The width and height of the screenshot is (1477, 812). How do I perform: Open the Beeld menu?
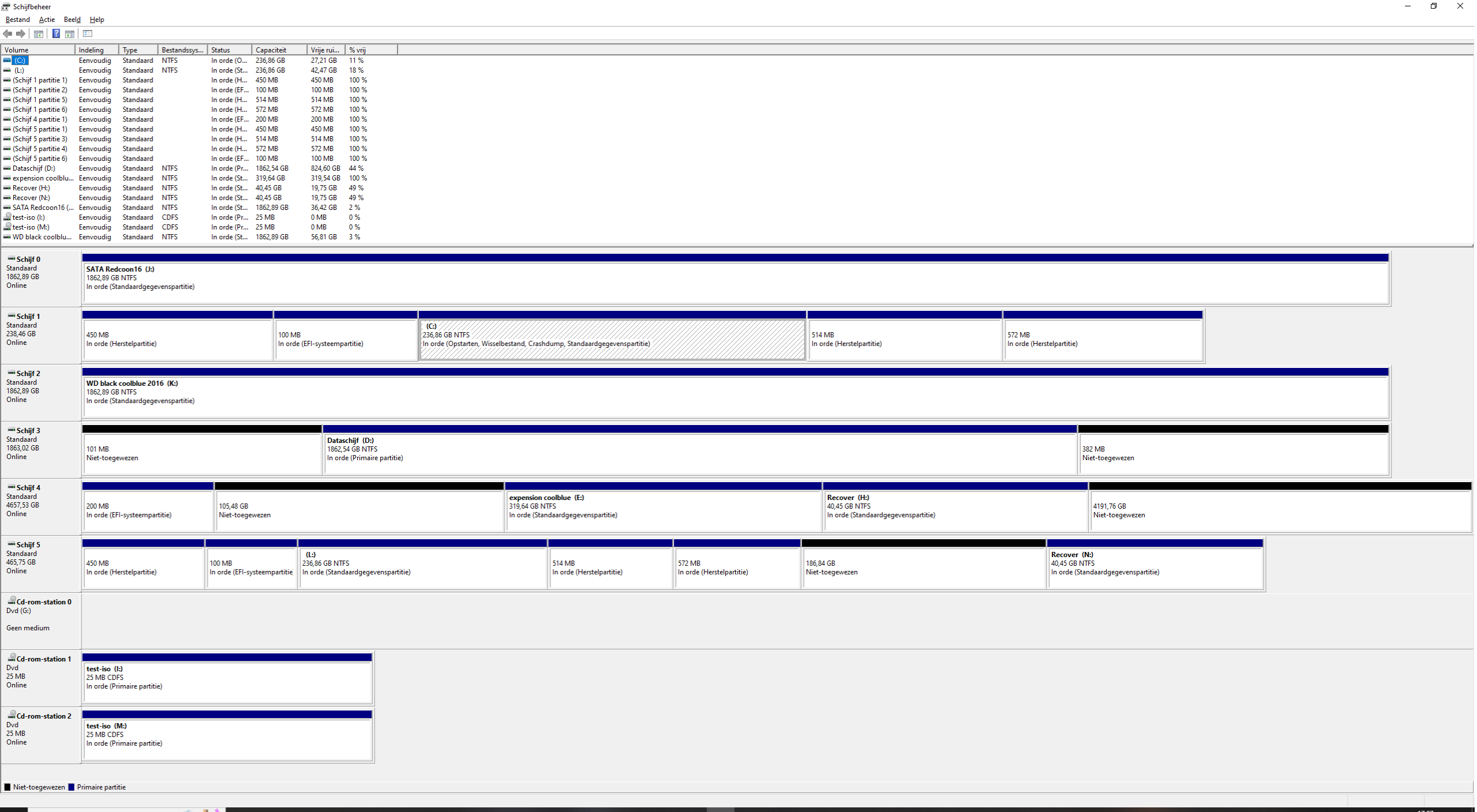click(x=72, y=20)
